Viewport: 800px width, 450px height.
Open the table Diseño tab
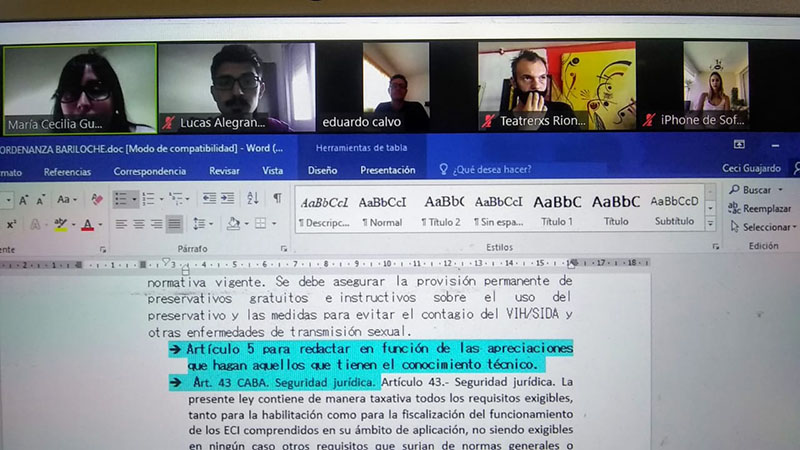[322, 170]
